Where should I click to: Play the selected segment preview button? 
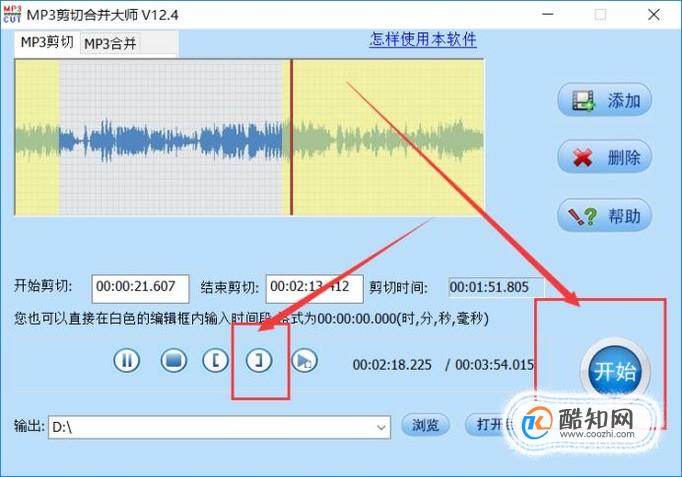(x=304, y=360)
